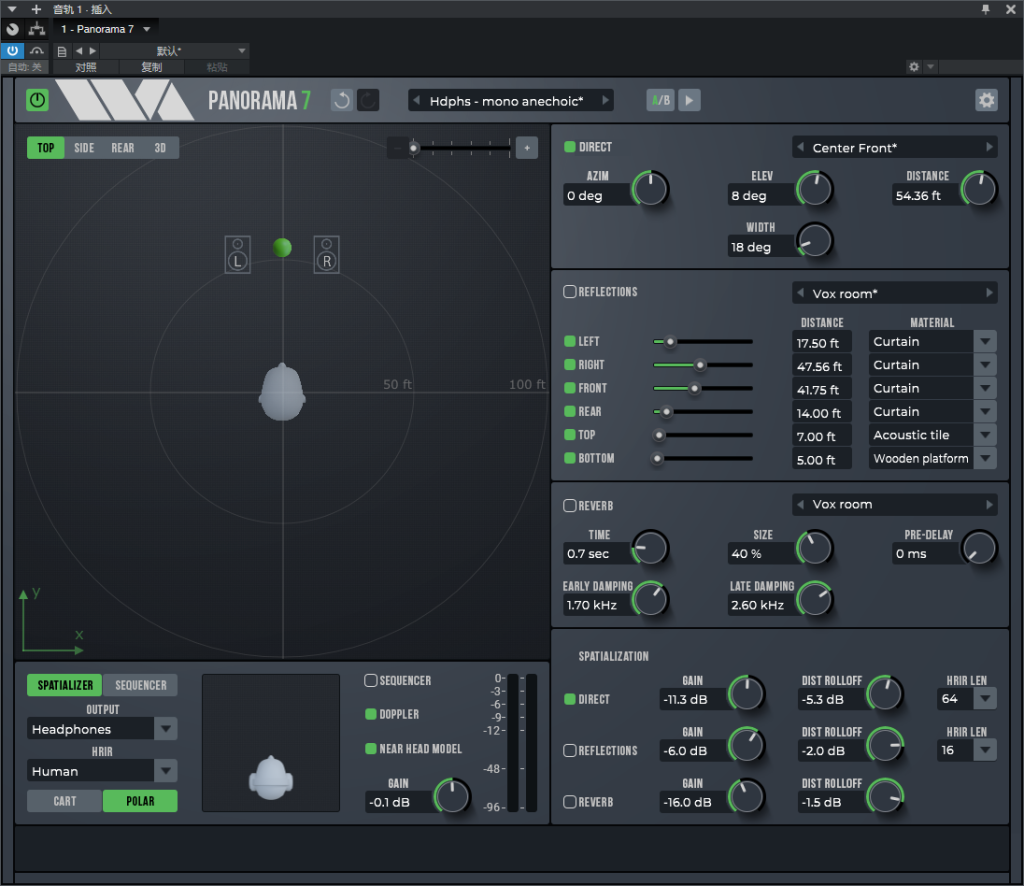Select next Reverb preset arrow
The width and height of the screenshot is (1024, 886).
pyautogui.click(x=989, y=504)
